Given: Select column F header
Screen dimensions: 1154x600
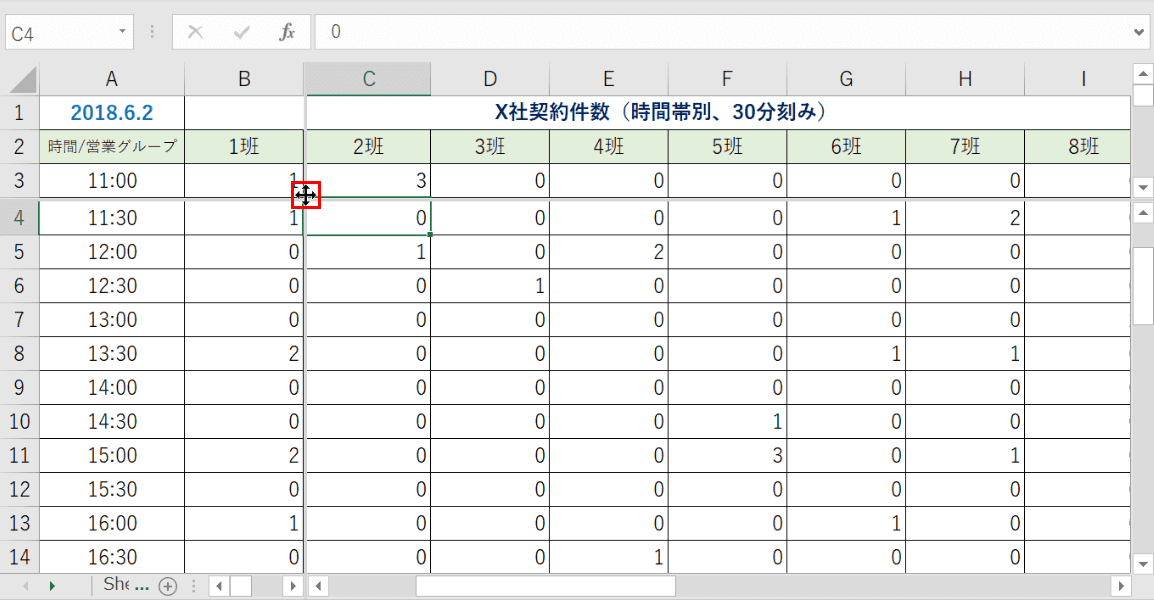Looking at the screenshot, I should [727, 79].
